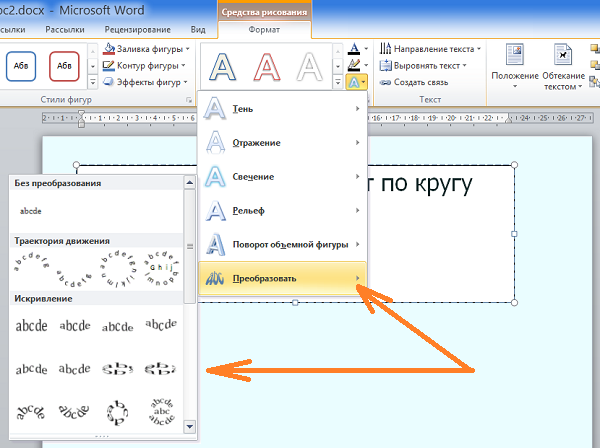Open the Position (Положение) button
Screen dimensions: 600x448
click(515, 66)
